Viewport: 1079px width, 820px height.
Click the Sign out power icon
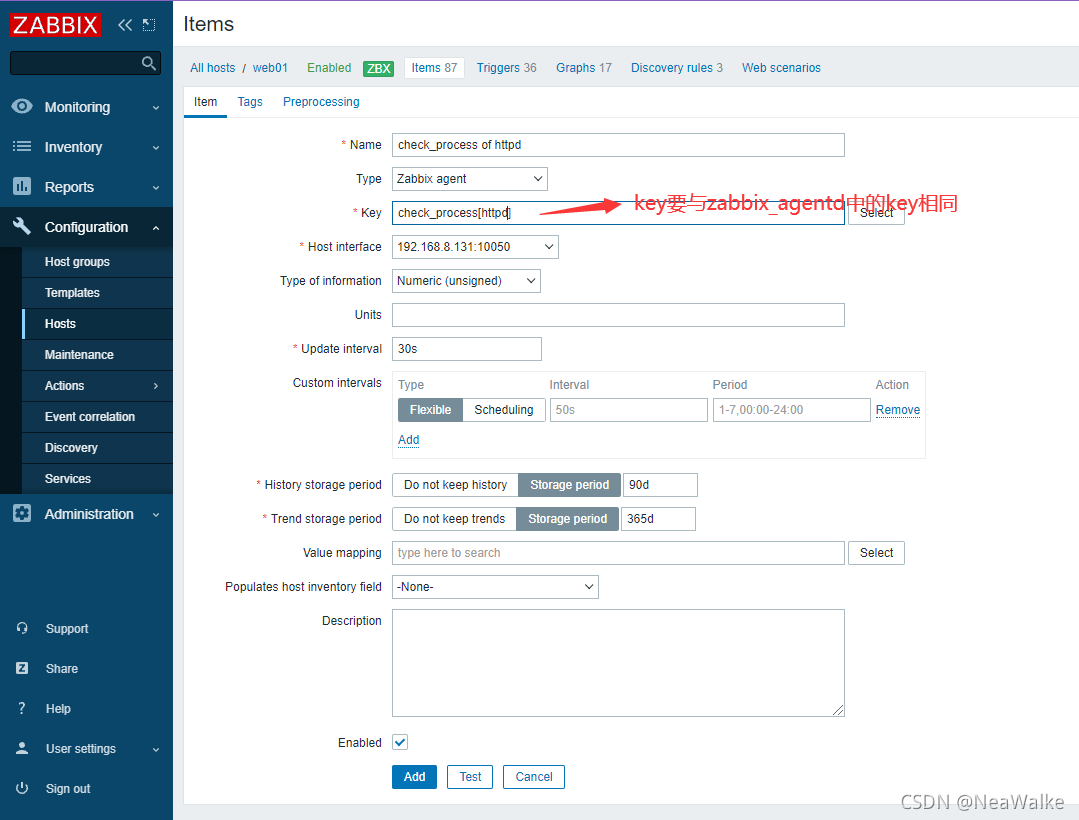22,788
